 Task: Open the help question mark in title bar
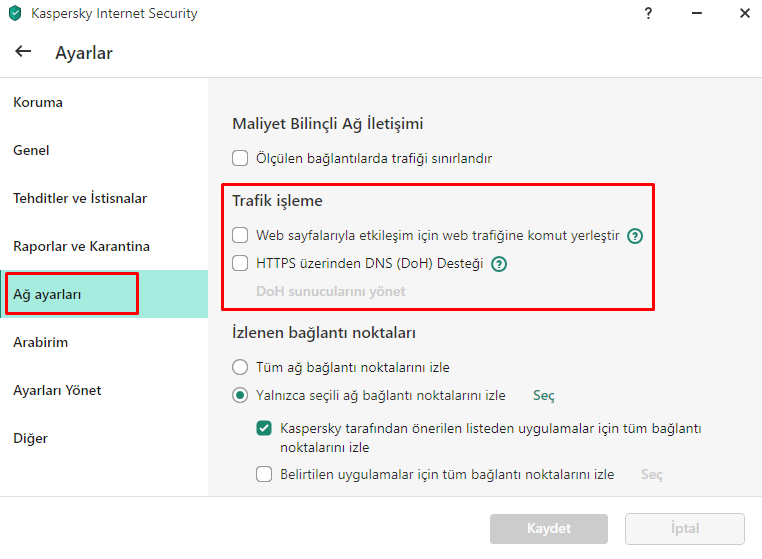(x=648, y=13)
